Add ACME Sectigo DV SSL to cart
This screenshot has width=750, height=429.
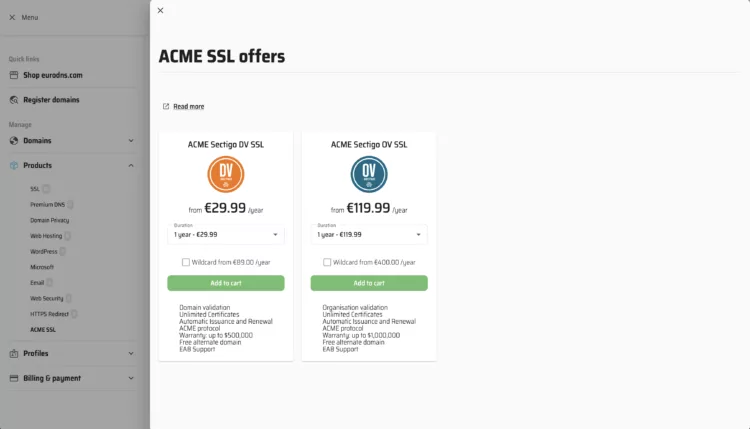tap(226, 283)
